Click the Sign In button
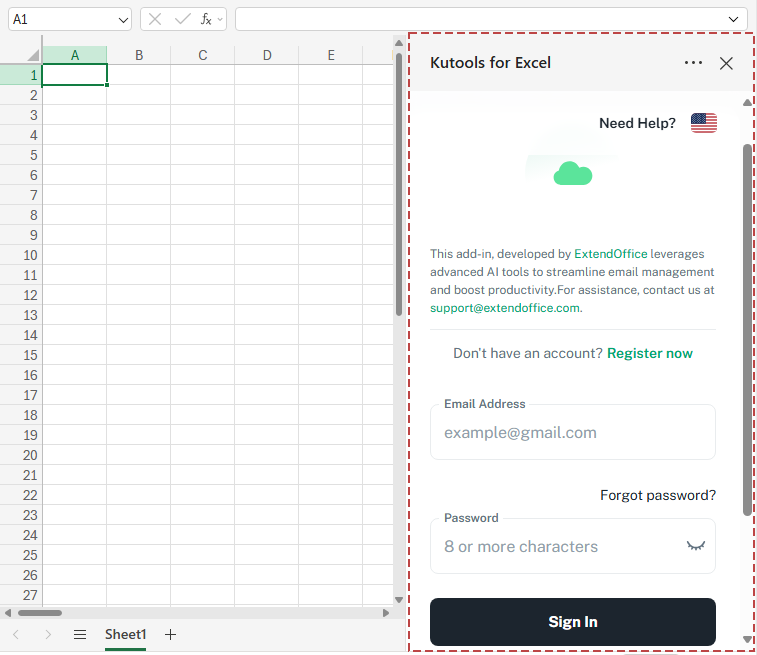Screen dimensions: 757x655 [x=573, y=622]
